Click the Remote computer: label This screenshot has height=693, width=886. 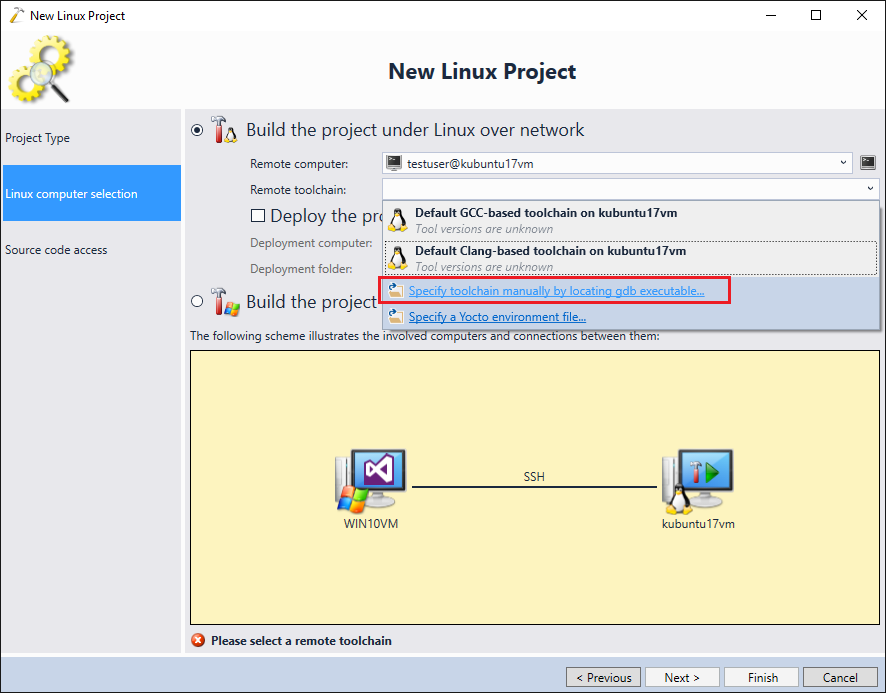299,164
